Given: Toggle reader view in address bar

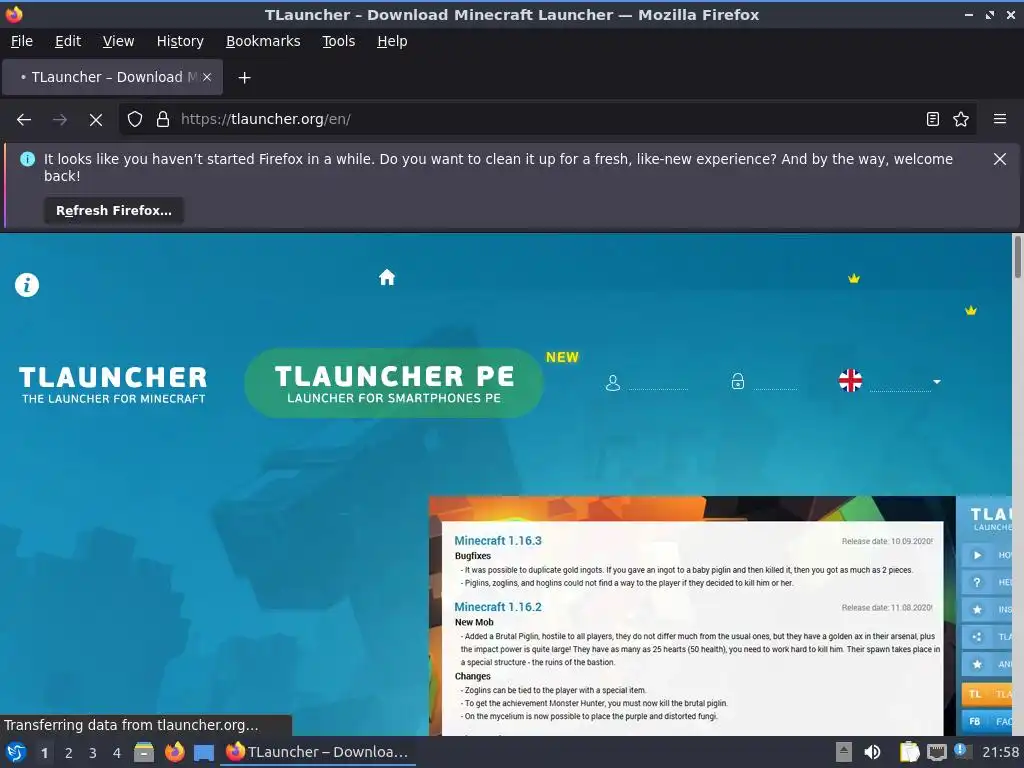Looking at the screenshot, I should (933, 120).
